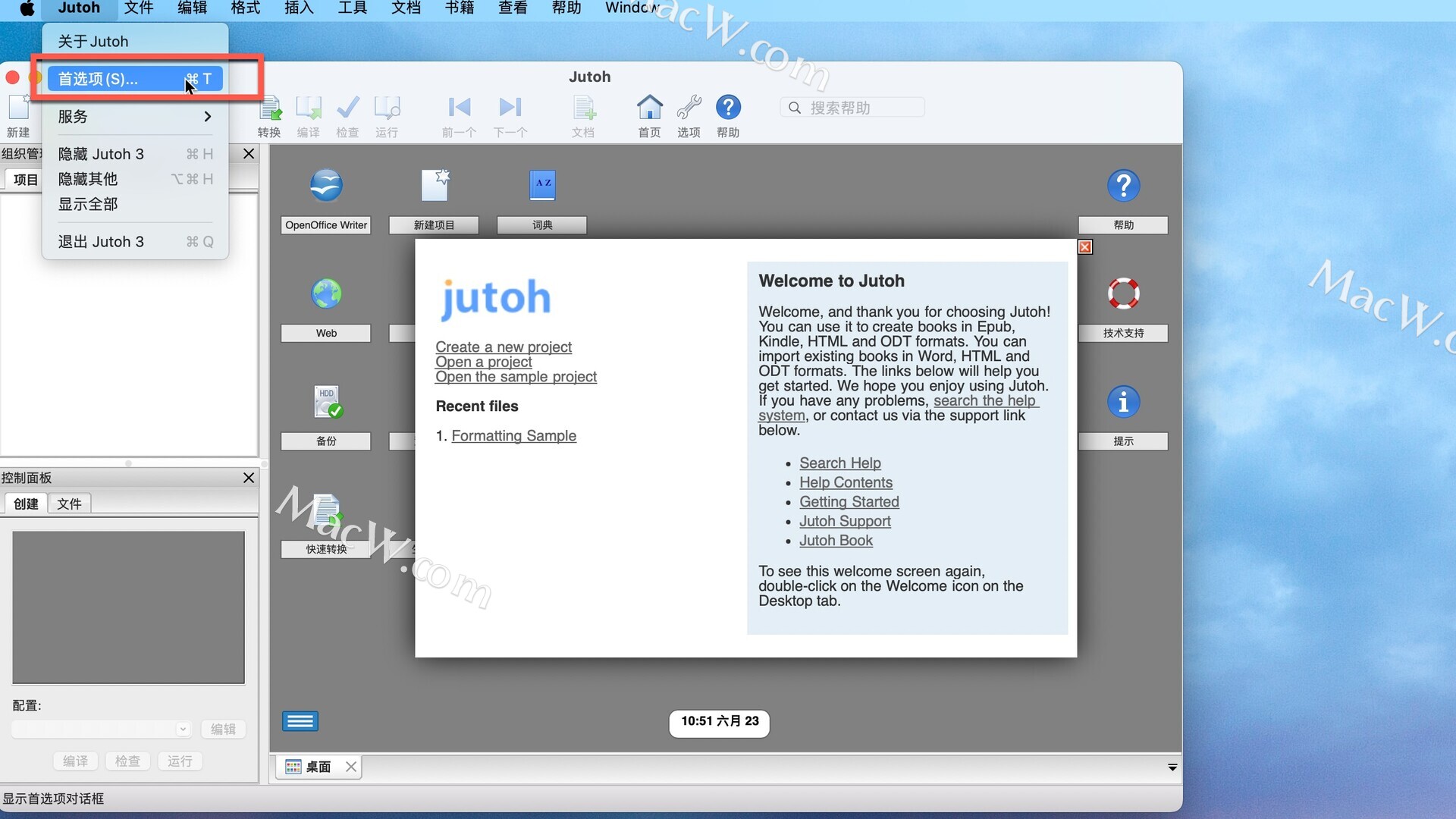Screen dimensions: 1456x819
Task: Click Create a new project link
Action: [504, 347]
